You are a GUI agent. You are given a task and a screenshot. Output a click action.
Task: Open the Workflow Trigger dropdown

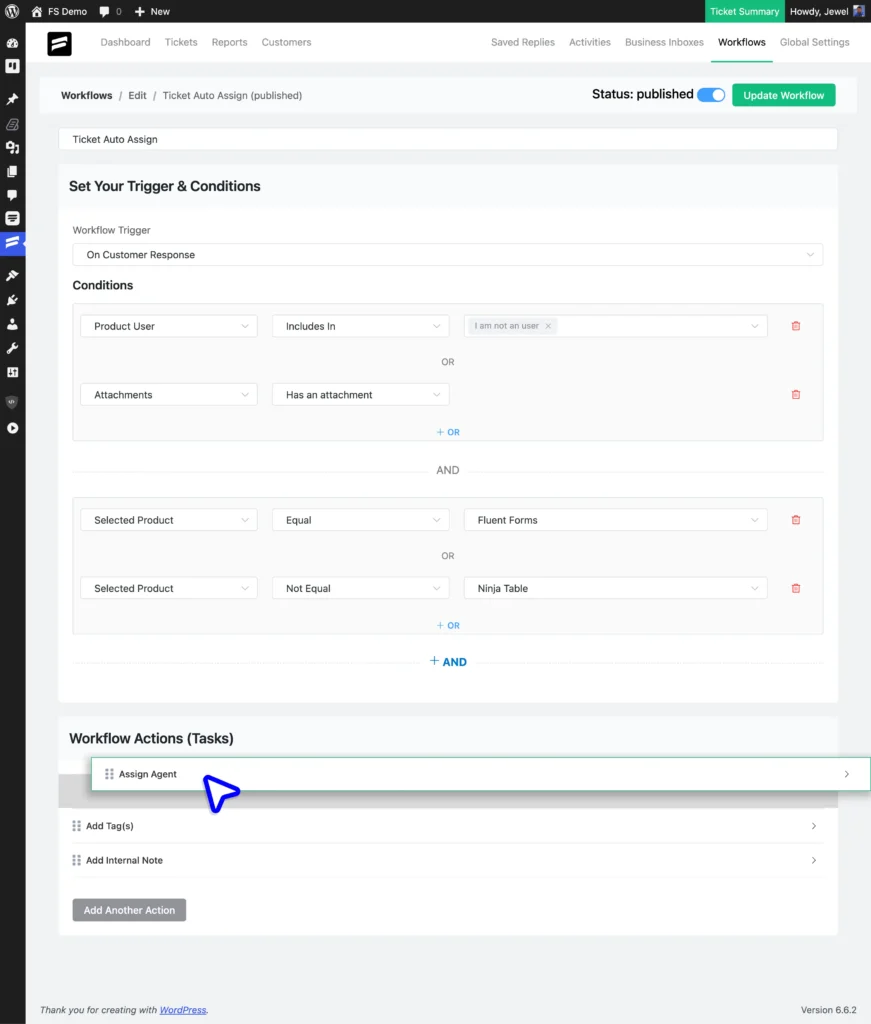point(448,255)
